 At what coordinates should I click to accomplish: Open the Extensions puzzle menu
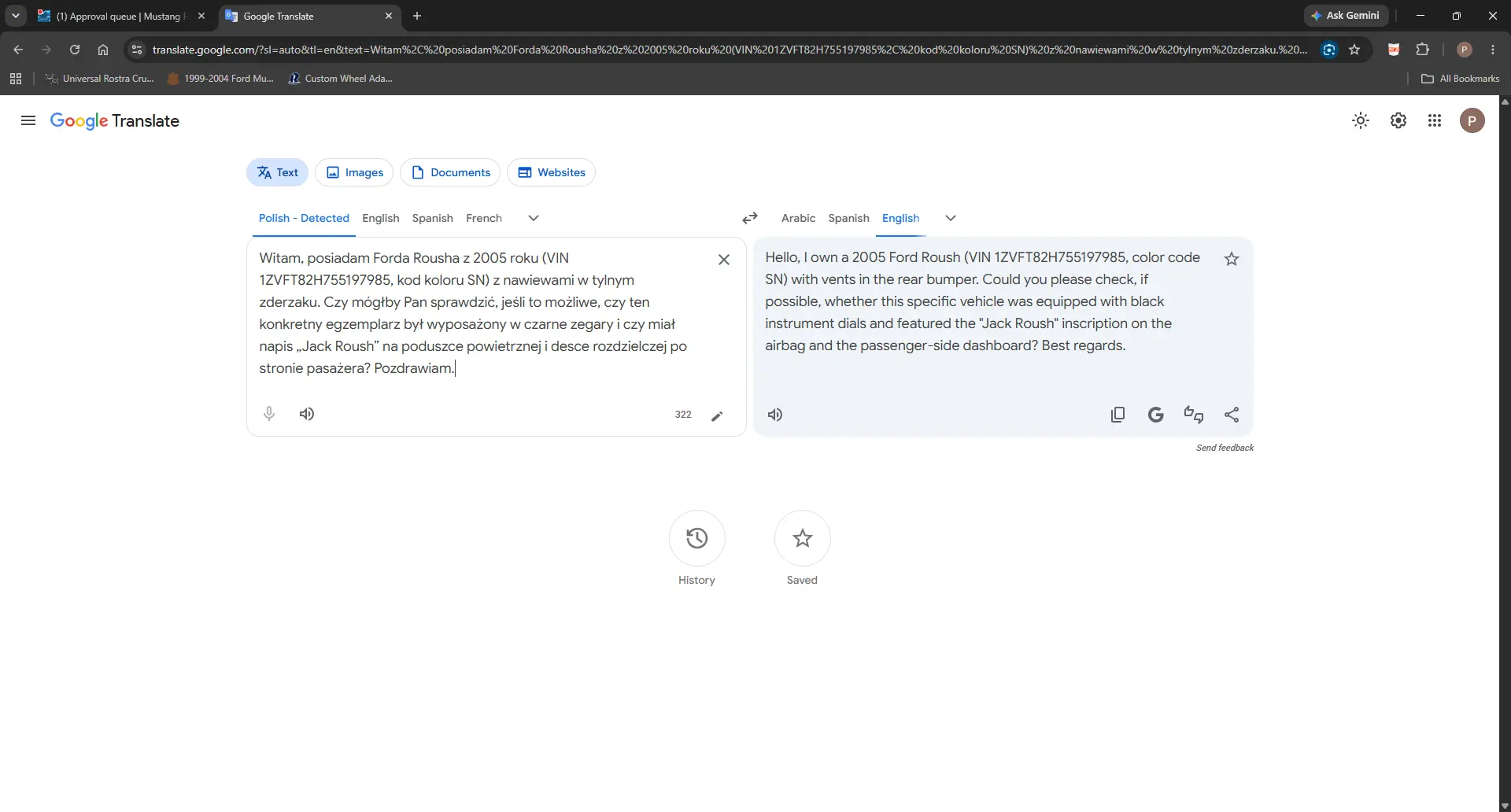(x=1423, y=50)
